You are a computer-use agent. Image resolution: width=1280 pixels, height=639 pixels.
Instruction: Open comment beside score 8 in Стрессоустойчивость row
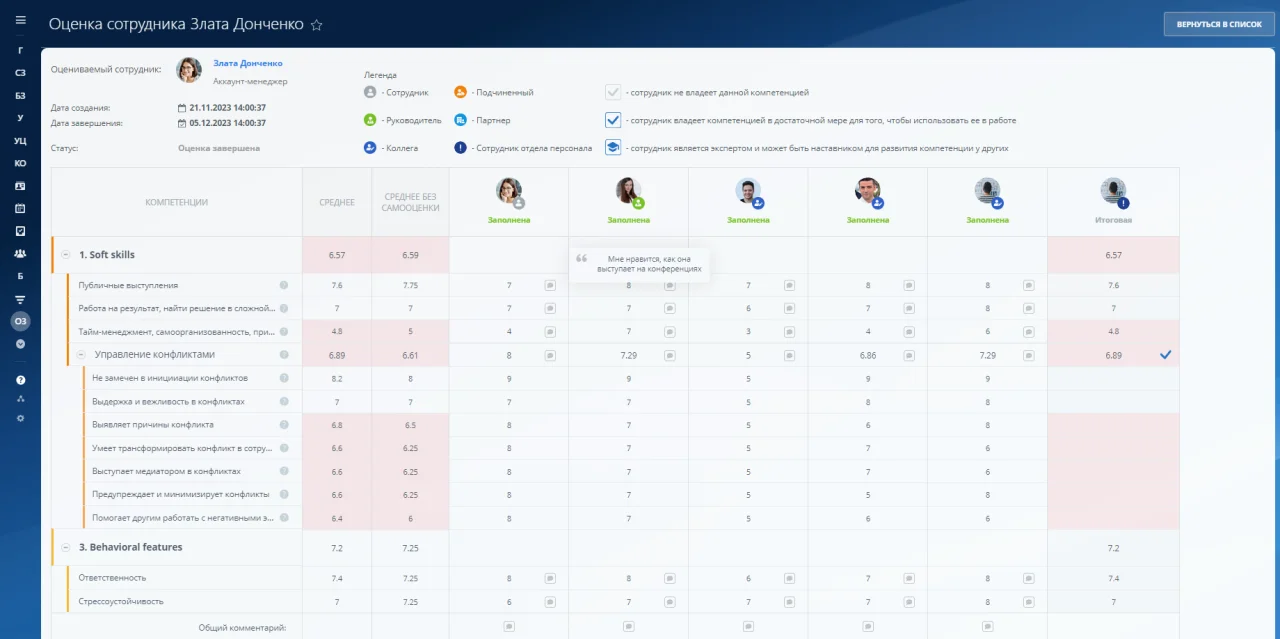click(x=1028, y=602)
